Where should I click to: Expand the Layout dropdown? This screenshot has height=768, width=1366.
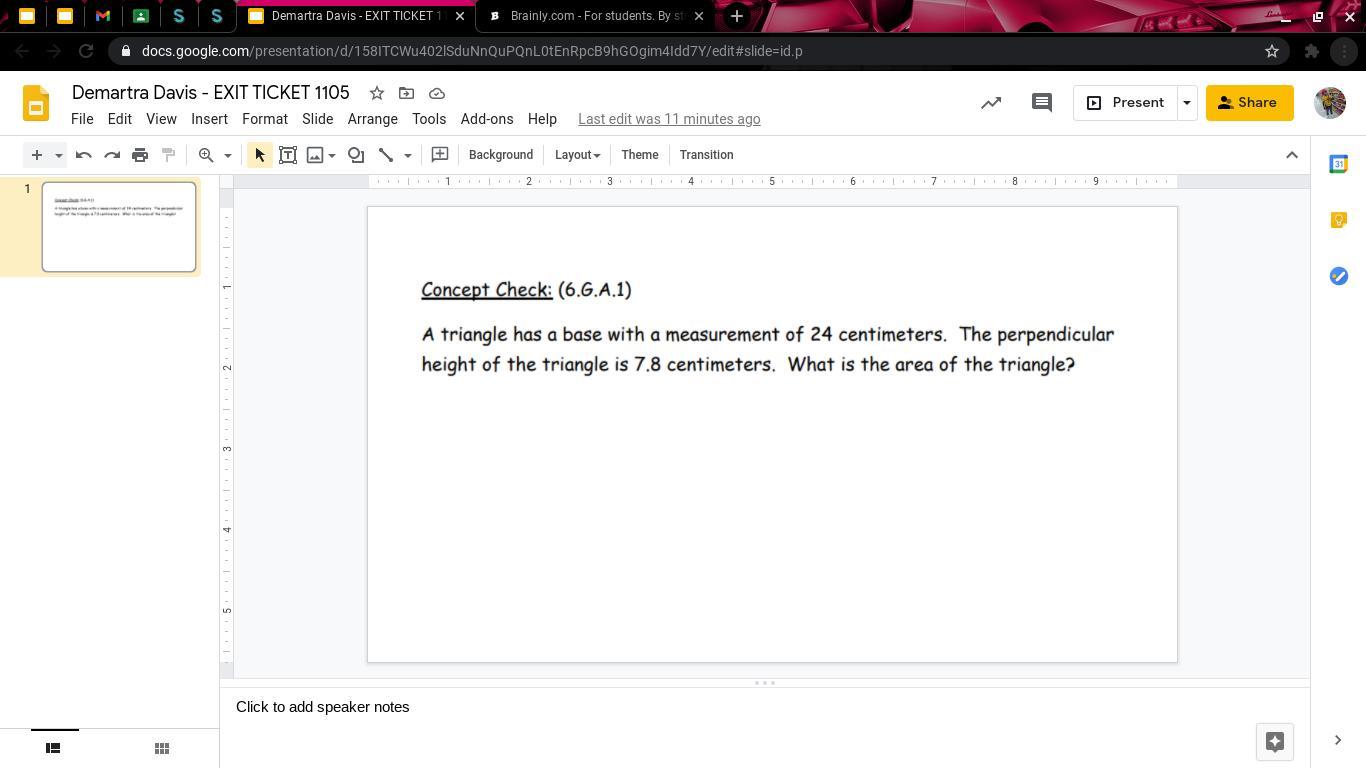[x=577, y=155]
